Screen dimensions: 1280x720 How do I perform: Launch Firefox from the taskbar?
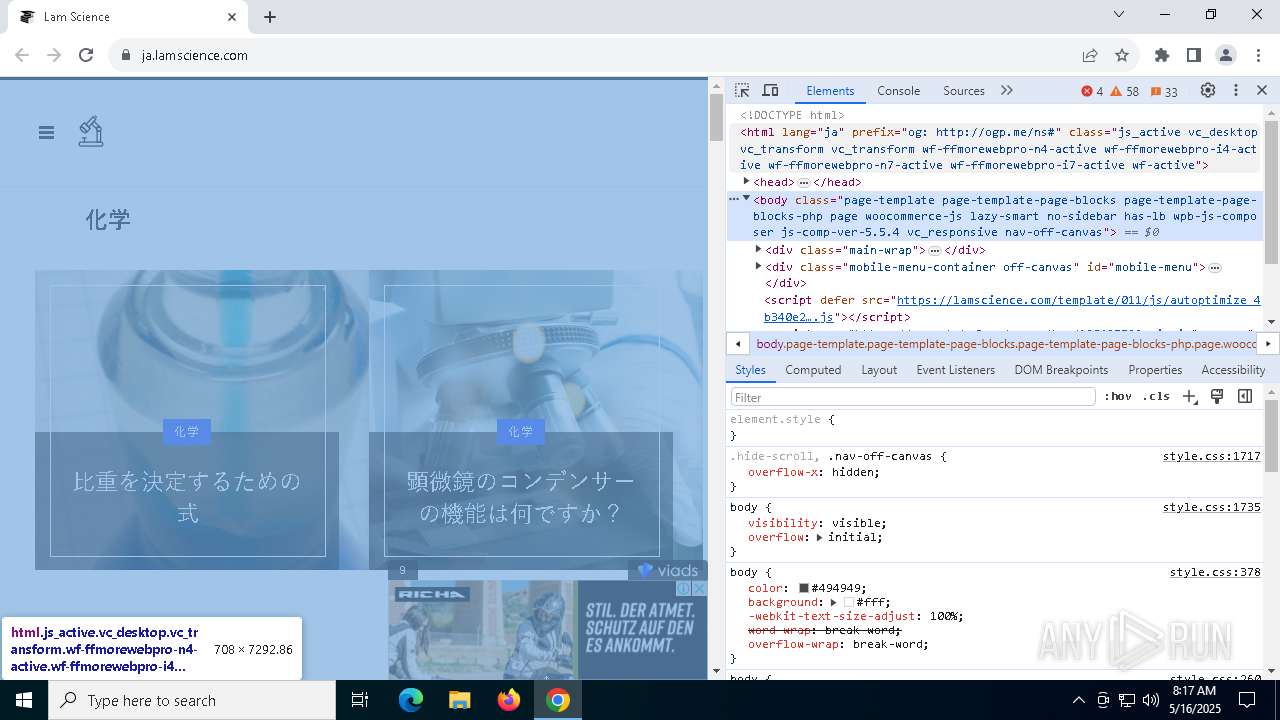(x=509, y=700)
